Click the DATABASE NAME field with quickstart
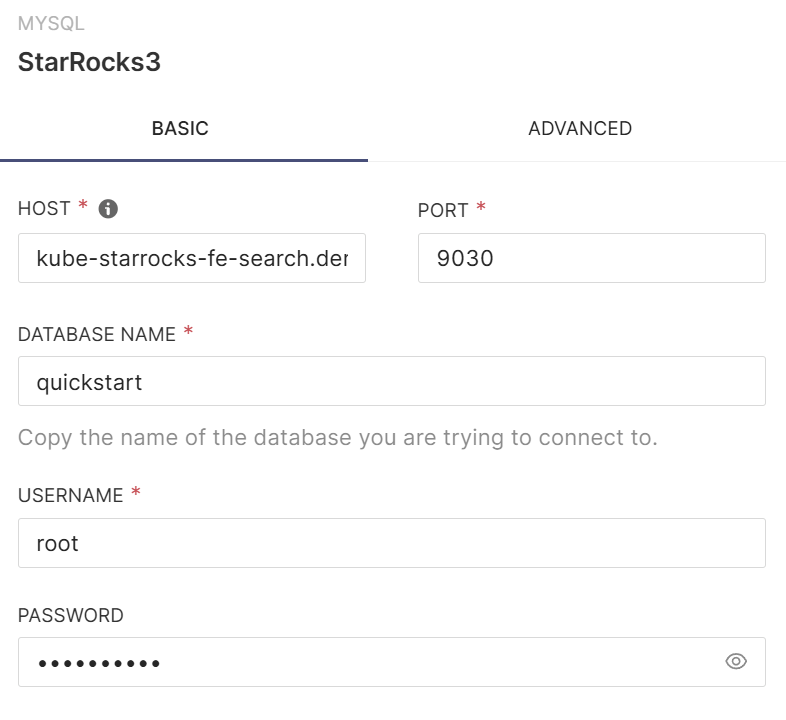This screenshot has height=720, width=786. point(392,382)
